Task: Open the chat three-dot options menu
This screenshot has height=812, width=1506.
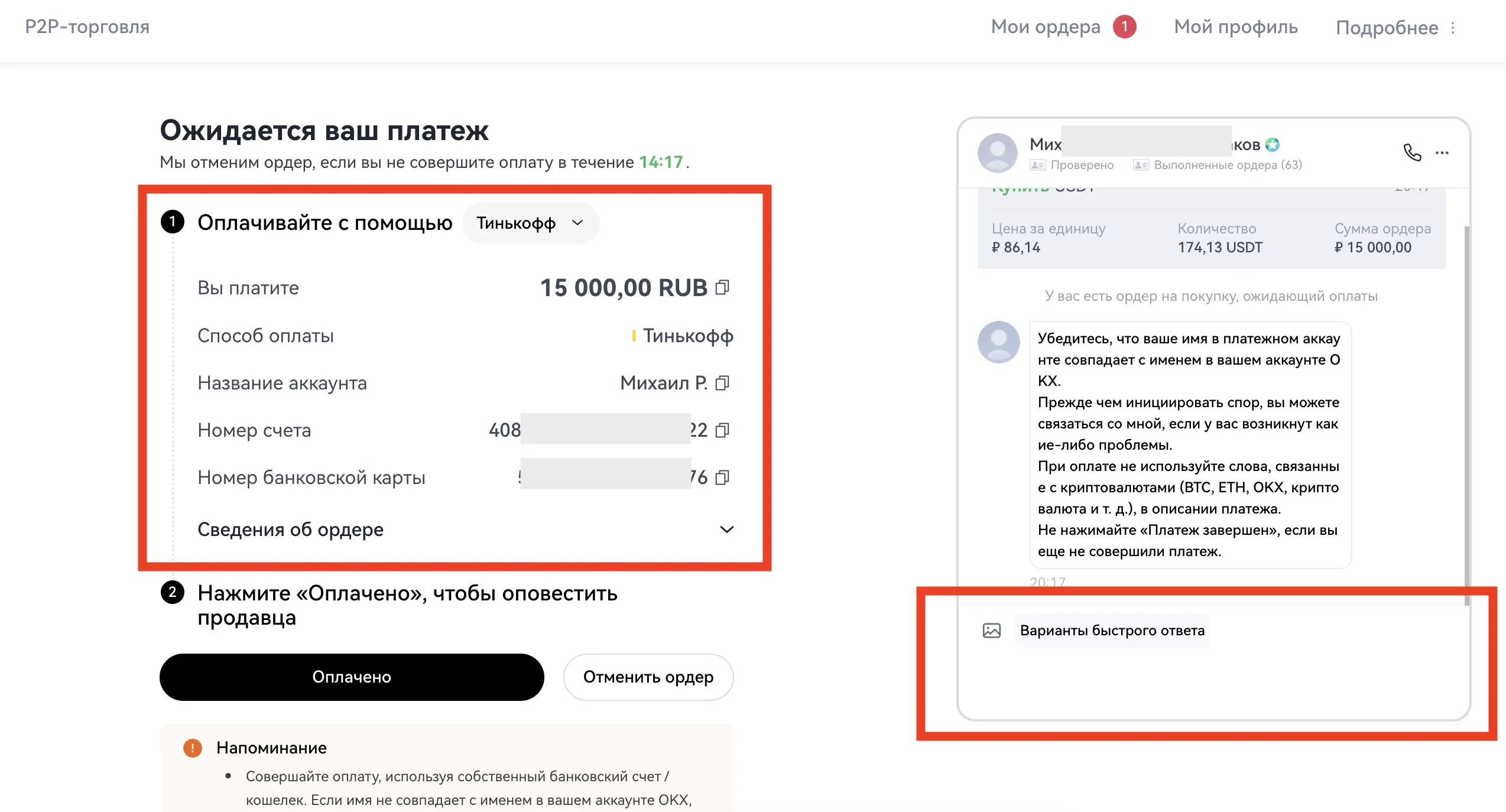Action: [x=1441, y=152]
